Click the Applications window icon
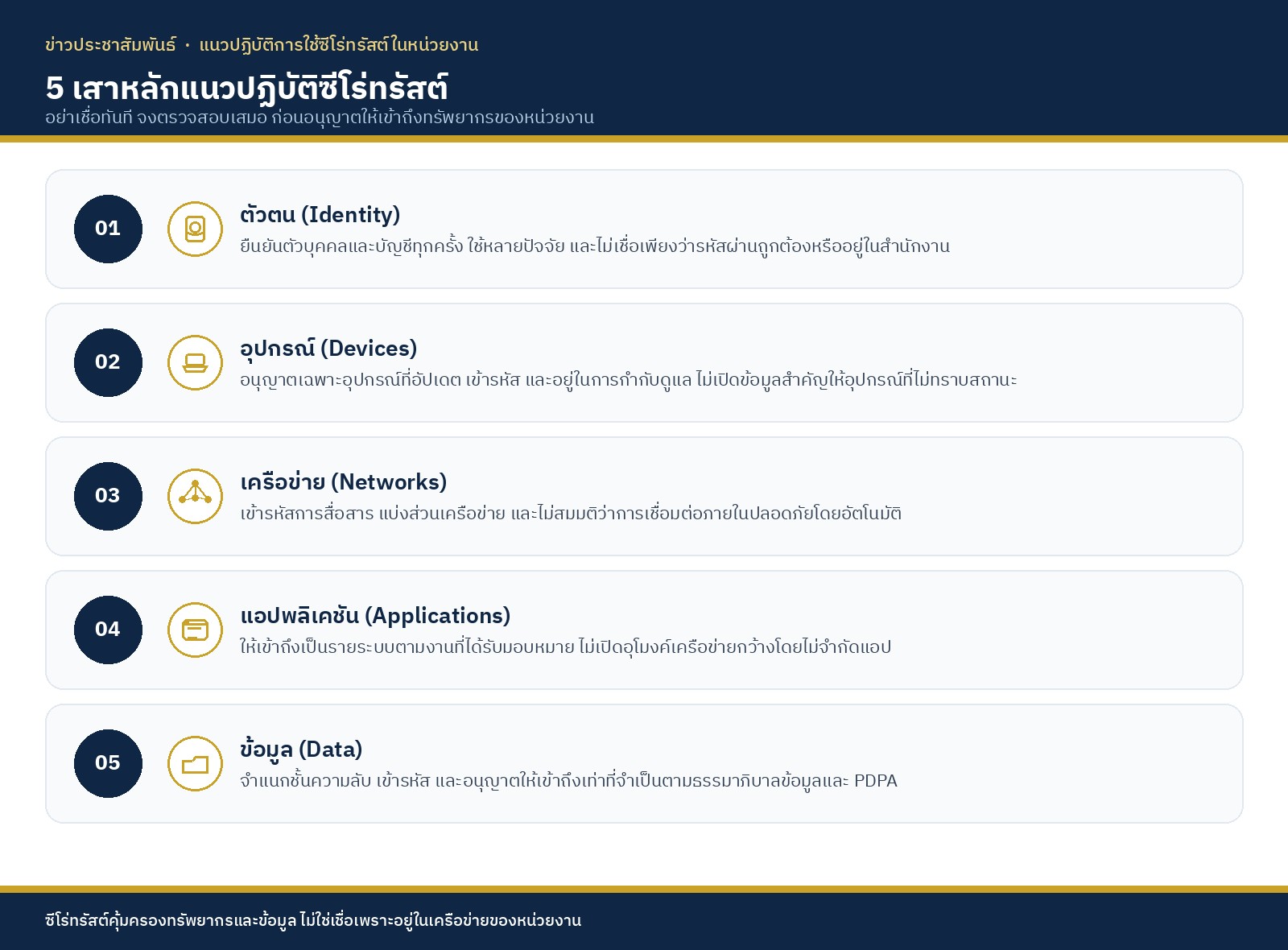Screen dimensions: 1288x950 tap(195, 630)
